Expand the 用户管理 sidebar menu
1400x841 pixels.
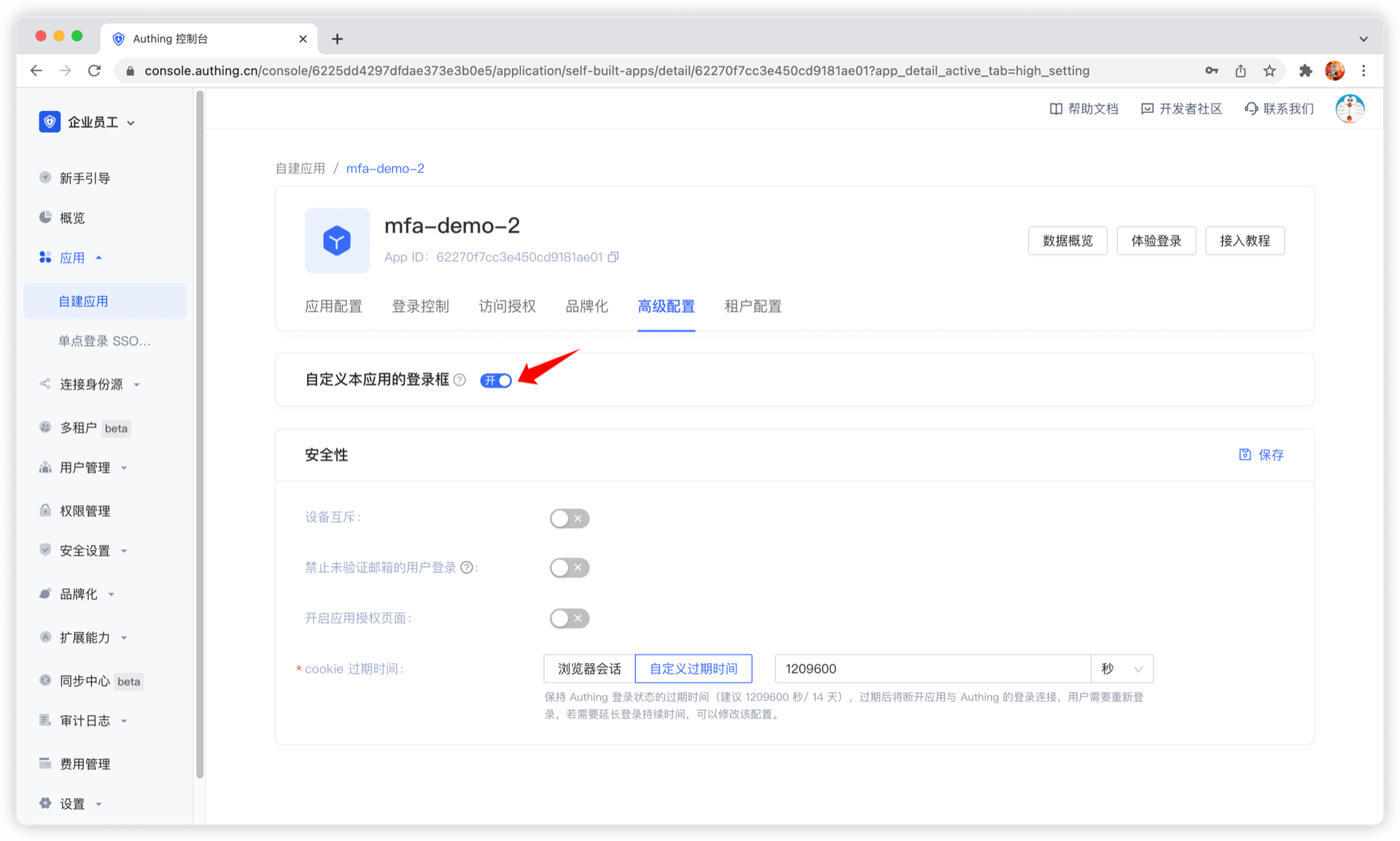click(x=85, y=468)
